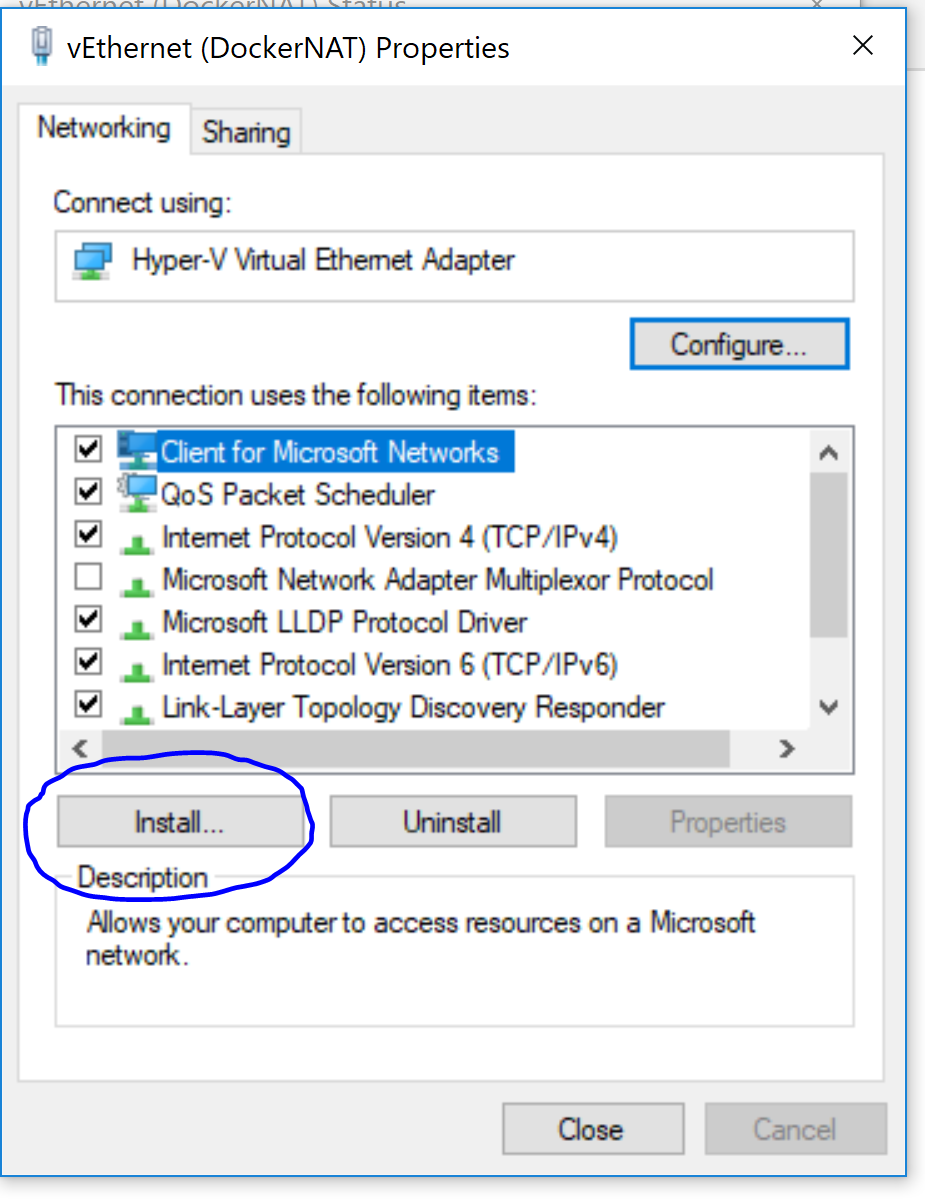Disable the QoS Packet Scheduler checkbox
This screenshot has width=925, height=1202.
coord(87,491)
